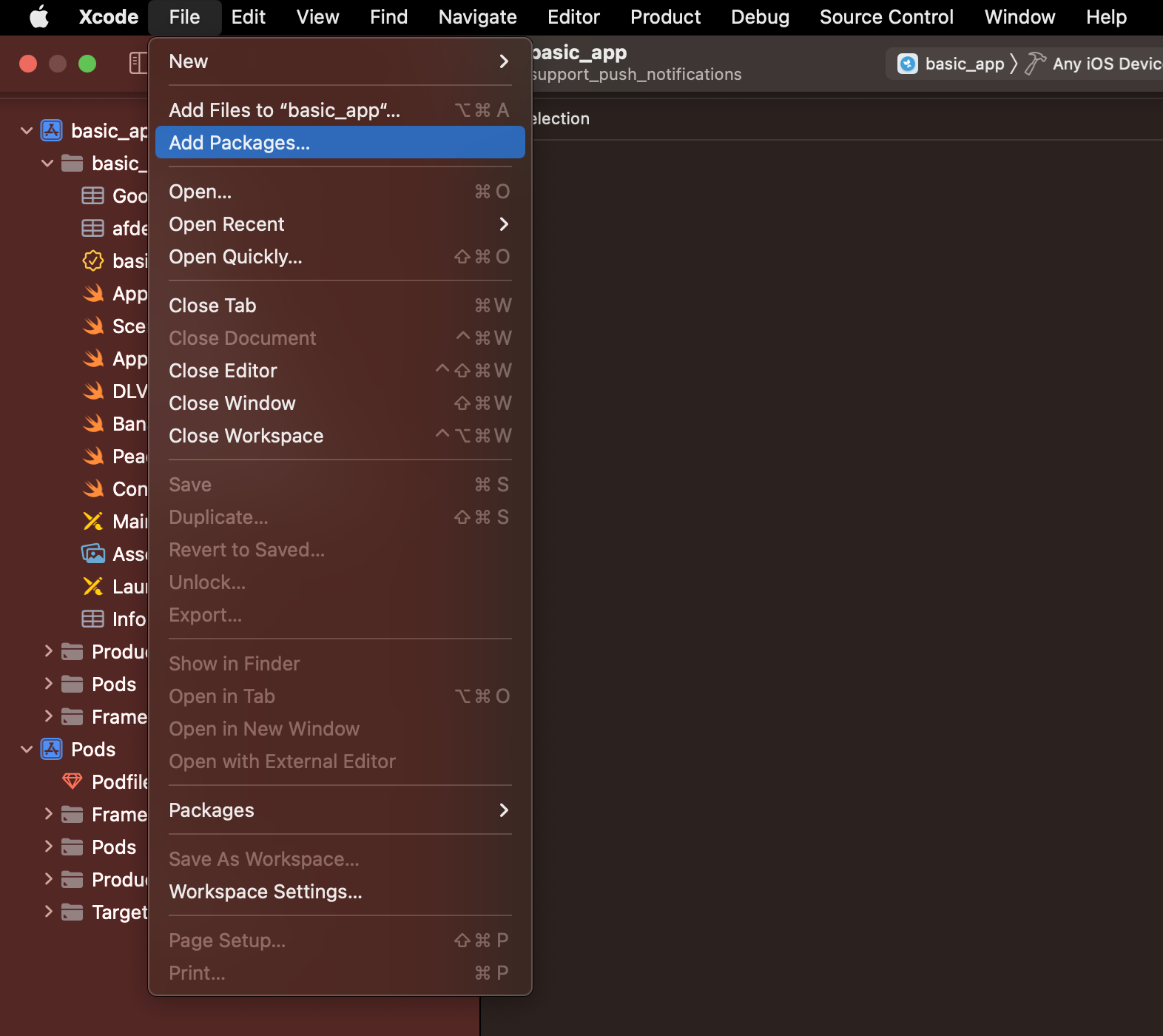Click the Any iOS Device destination
This screenshot has width=1163, height=1036.
(x=1108, y=64)
